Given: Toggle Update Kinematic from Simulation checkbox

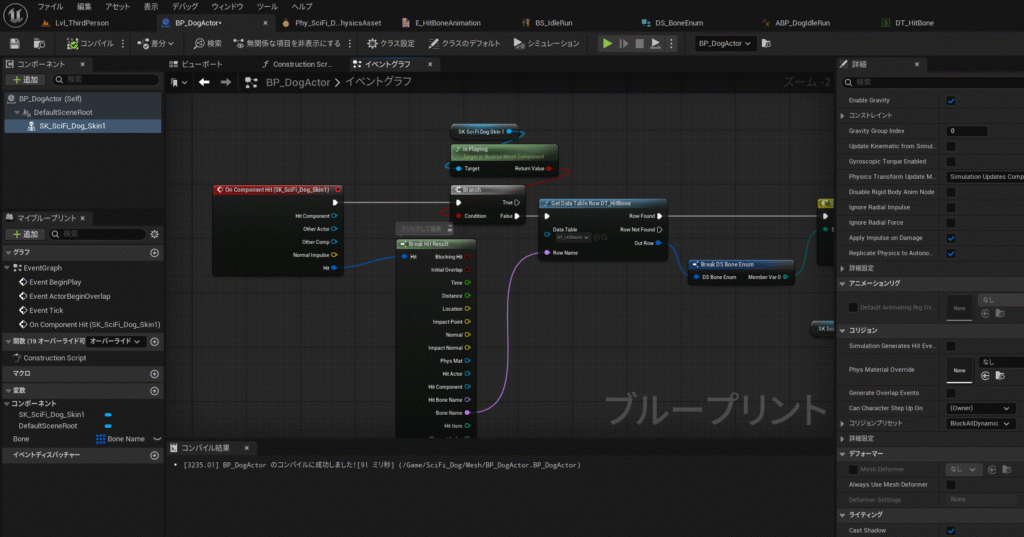Looking at the screenshot, I should [x=951, y=146].
